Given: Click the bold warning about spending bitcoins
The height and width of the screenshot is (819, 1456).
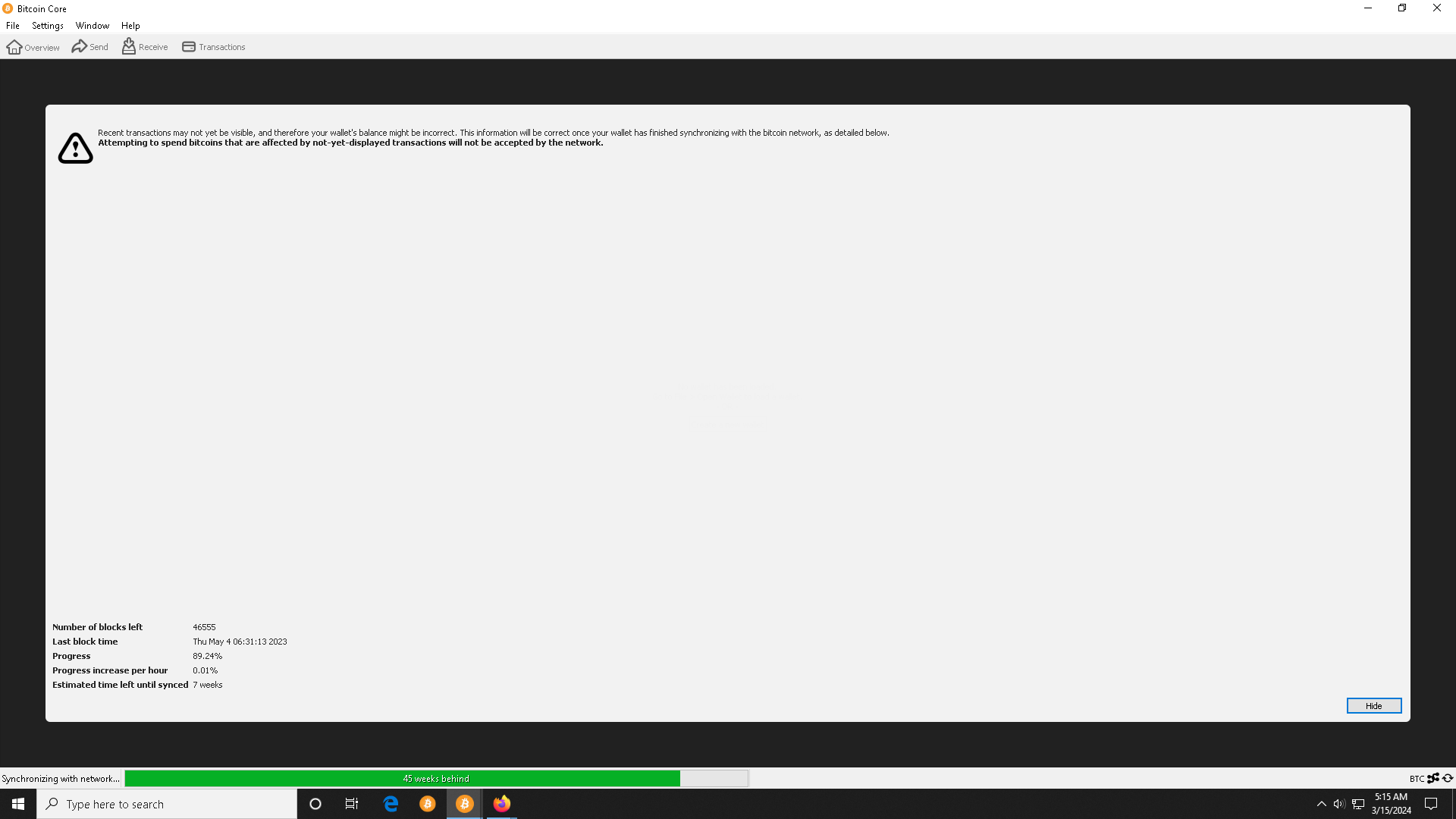Looking at the screenshot, I should 350,143.
